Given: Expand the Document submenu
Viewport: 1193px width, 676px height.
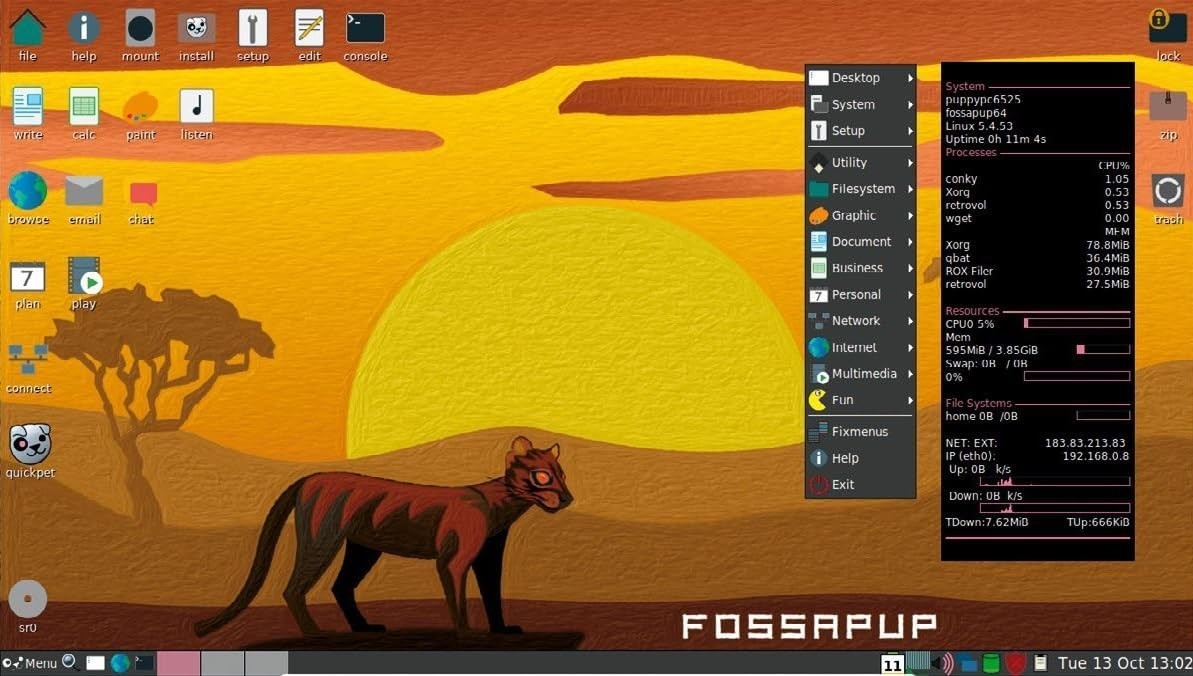Looking at the screenshot, I should pos(861,241).
